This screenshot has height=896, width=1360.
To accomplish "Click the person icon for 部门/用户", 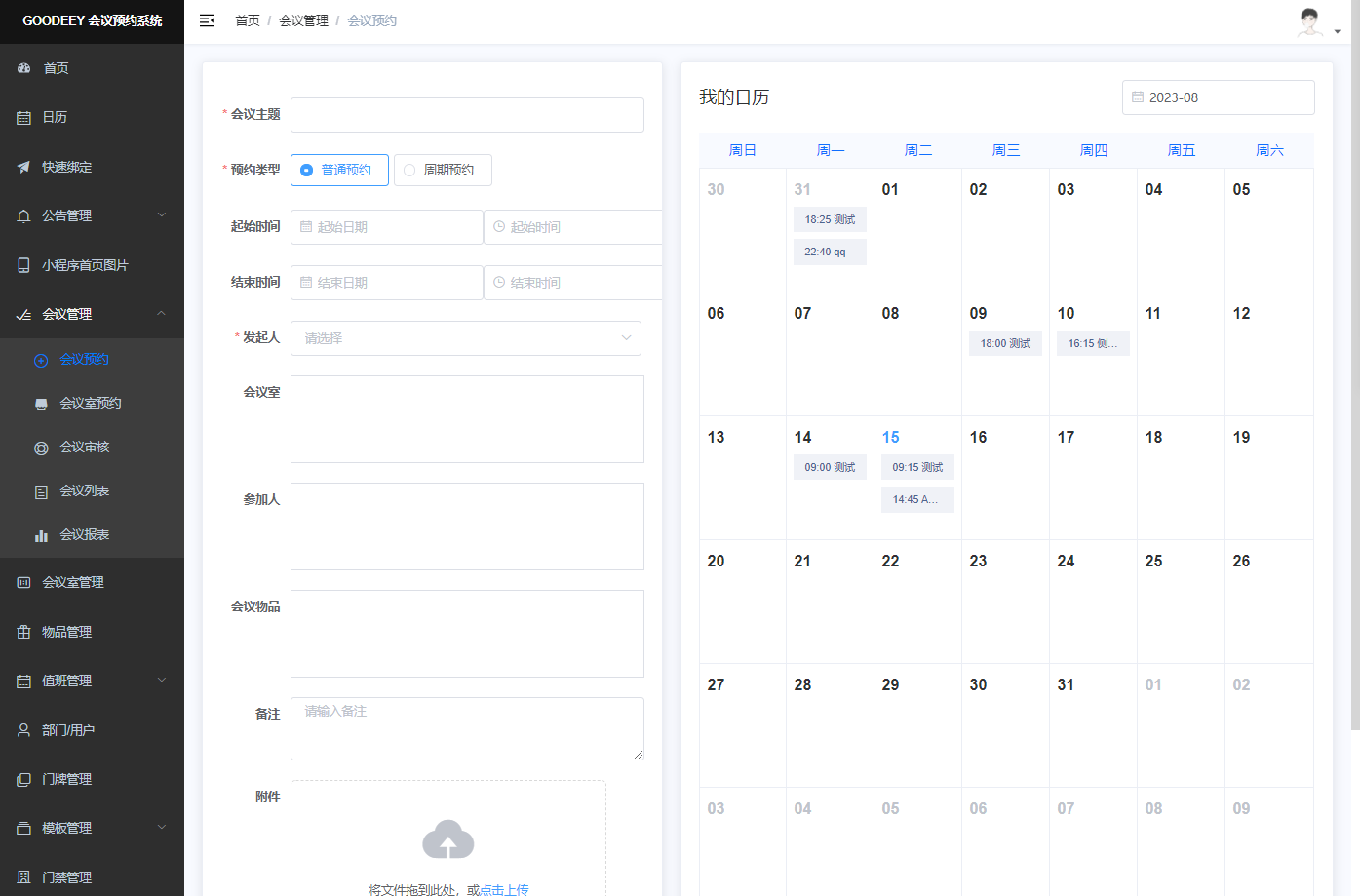I will [24, 730].
